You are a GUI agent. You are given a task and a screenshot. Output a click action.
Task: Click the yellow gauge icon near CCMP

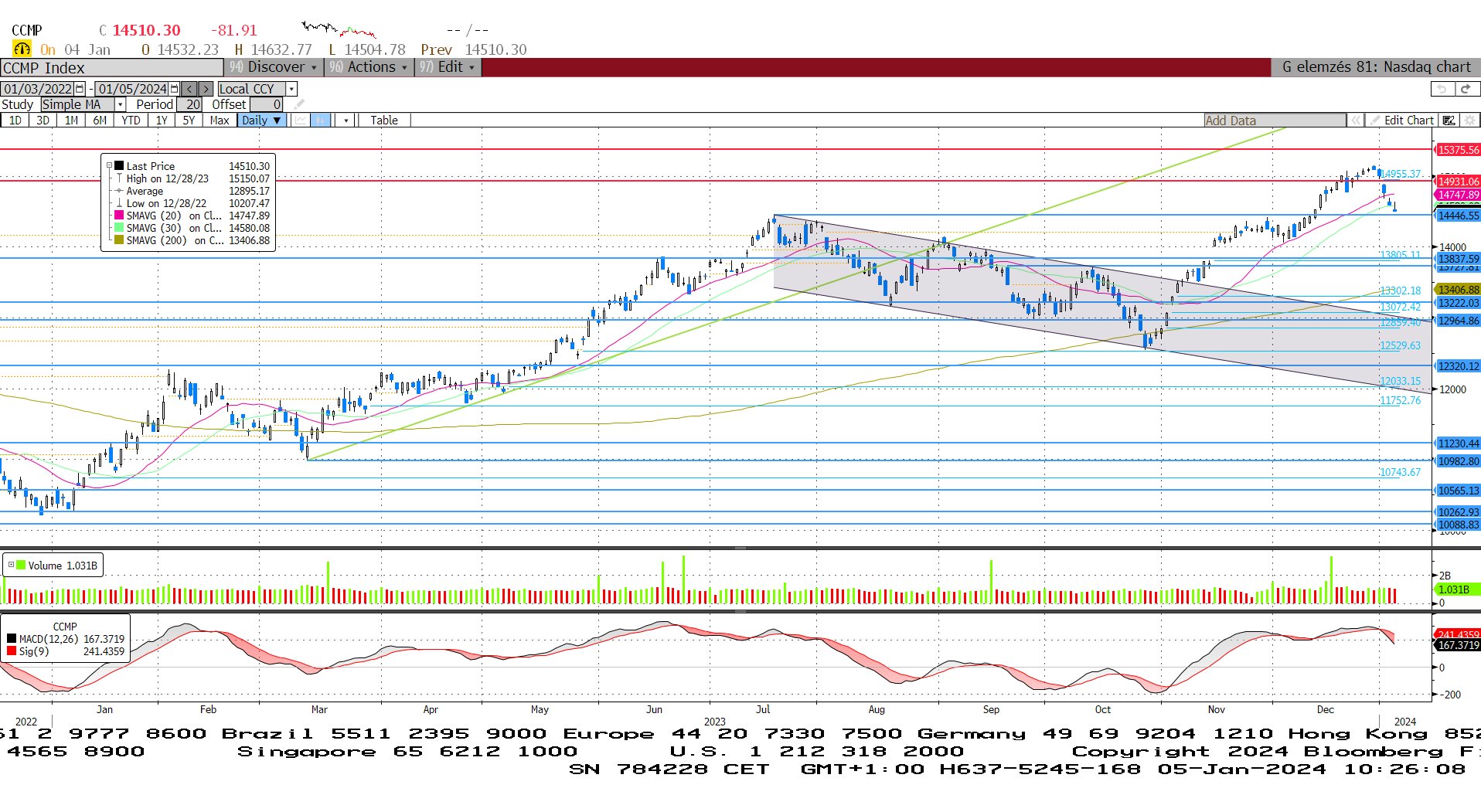[x=22, y=49]
